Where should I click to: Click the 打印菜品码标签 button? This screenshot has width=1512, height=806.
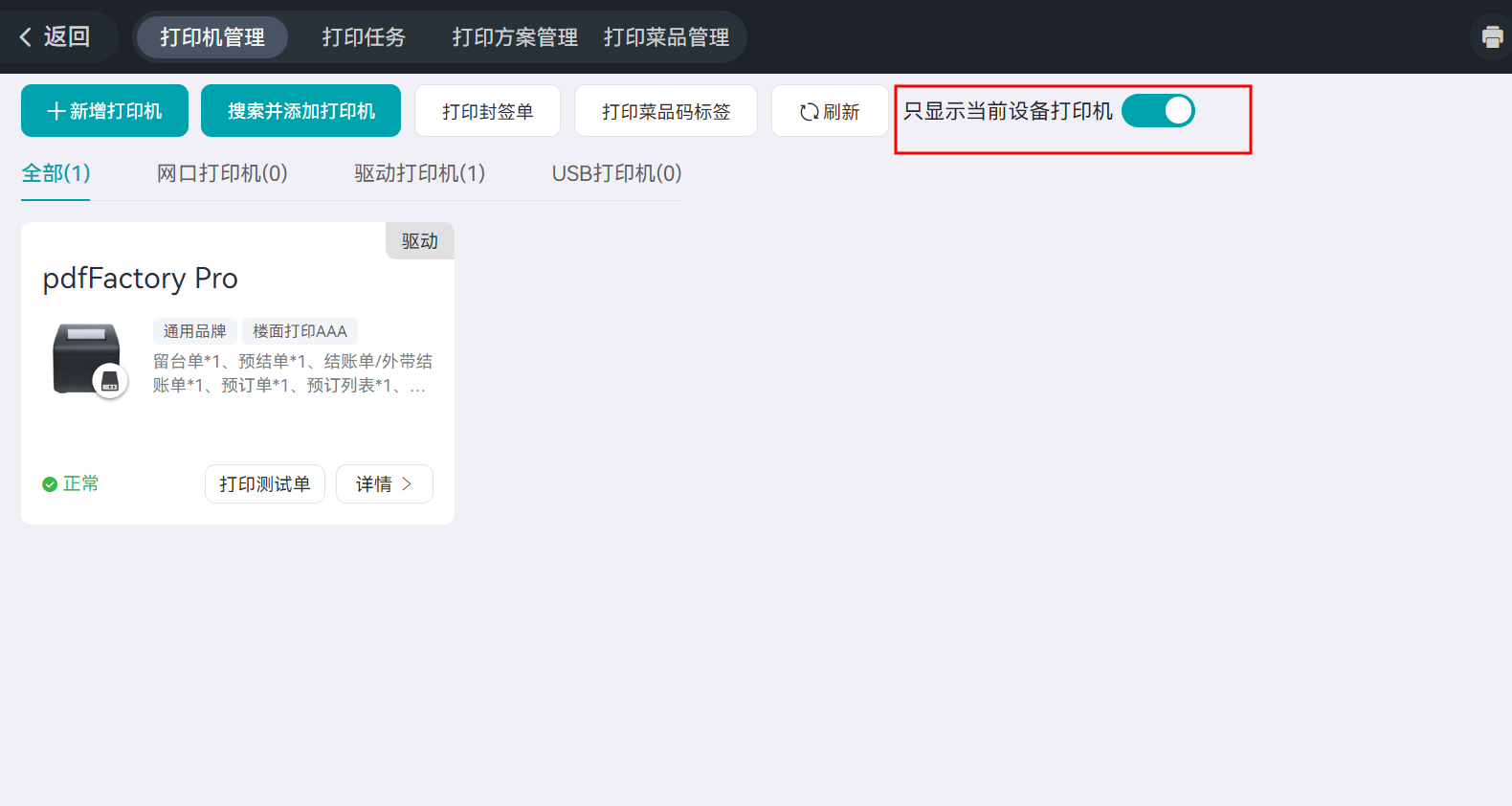pos(666,111)
